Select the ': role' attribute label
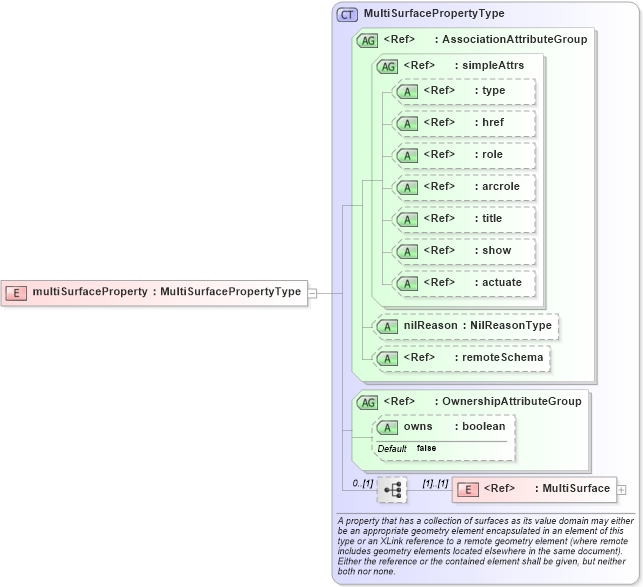This screenshot has width=643, height=587. (x=488, y=154)
